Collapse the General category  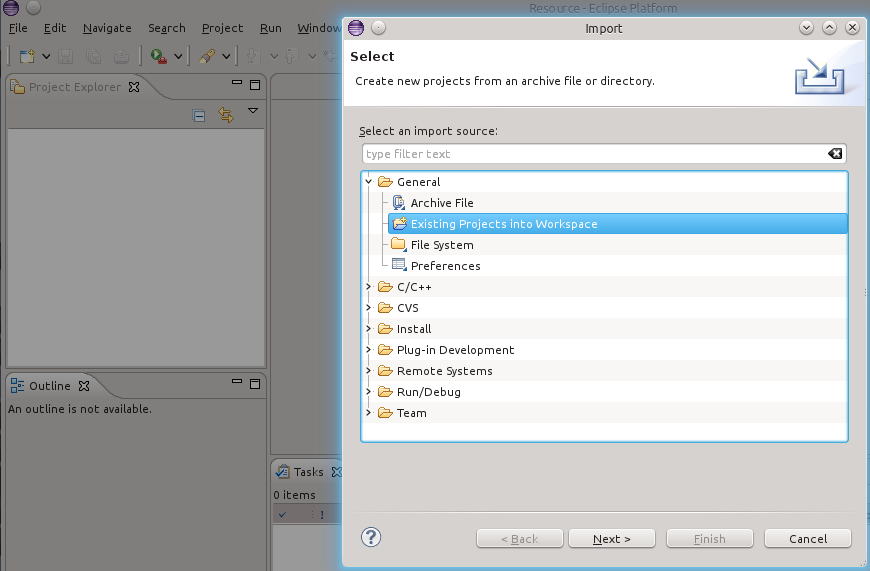click(x=369, y=182)
